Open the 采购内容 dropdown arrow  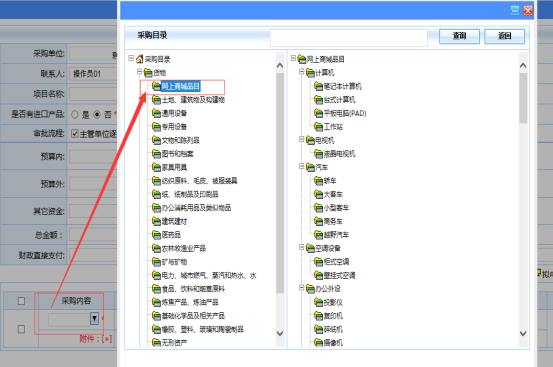[x=94, y=318]
